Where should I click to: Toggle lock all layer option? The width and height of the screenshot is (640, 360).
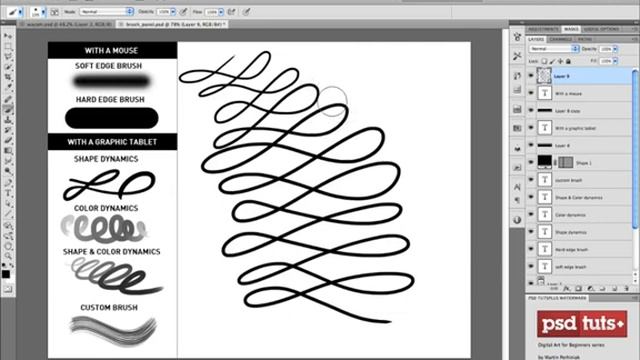pos(568,61)
